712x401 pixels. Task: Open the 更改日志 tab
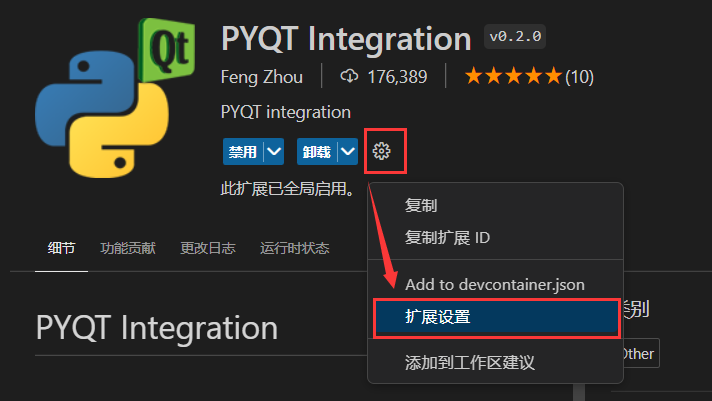click(x=208, y=248)
